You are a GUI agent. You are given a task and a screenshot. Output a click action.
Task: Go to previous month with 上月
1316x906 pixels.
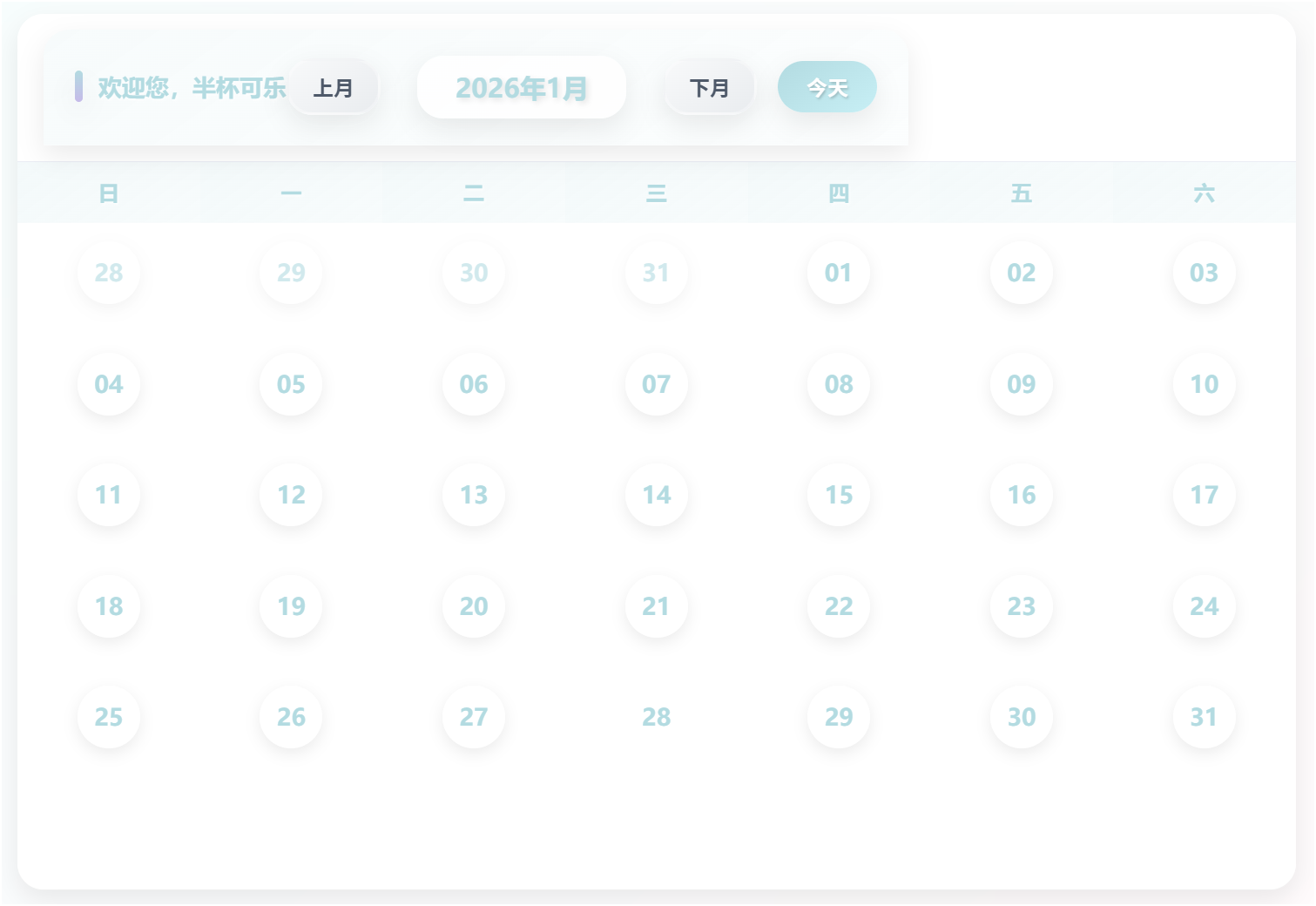333,88
